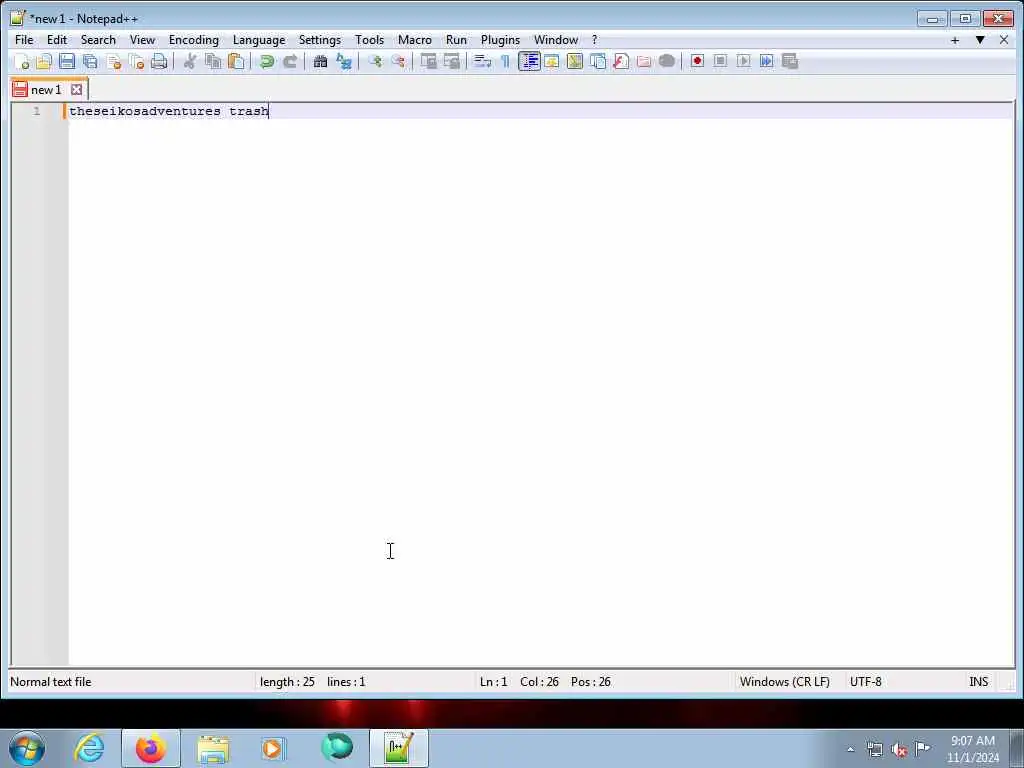
Task: Click the green Undo arrow
Action: [266, 61]
